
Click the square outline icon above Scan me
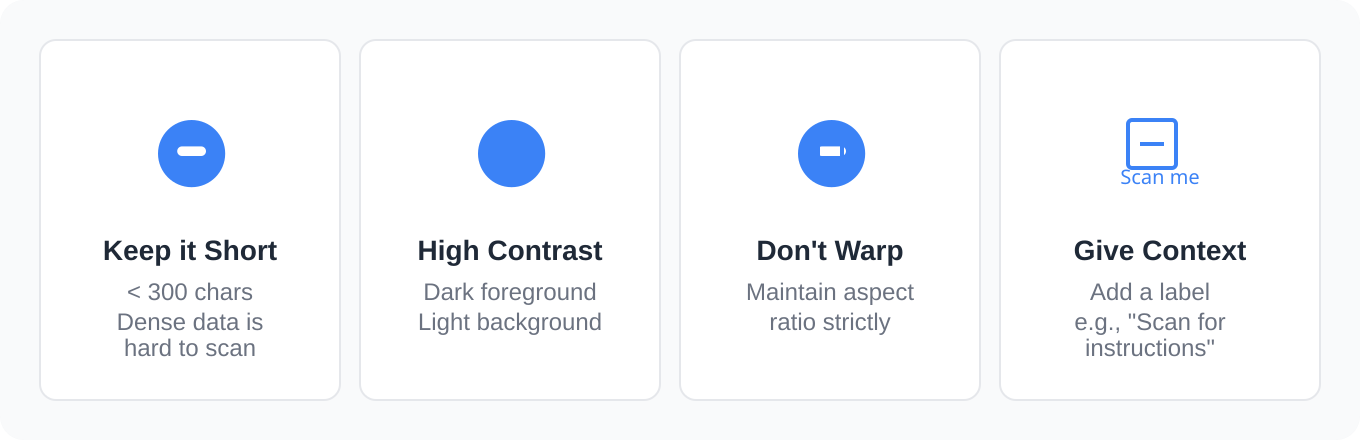(1151, 143)
